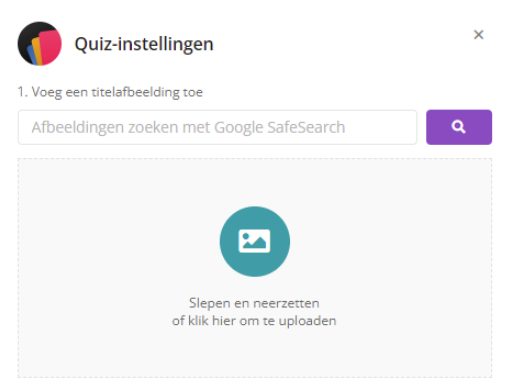Click the step number 1 label
Image resolution: width=507 pixels, height=384 pixels.
coord(23,92)
